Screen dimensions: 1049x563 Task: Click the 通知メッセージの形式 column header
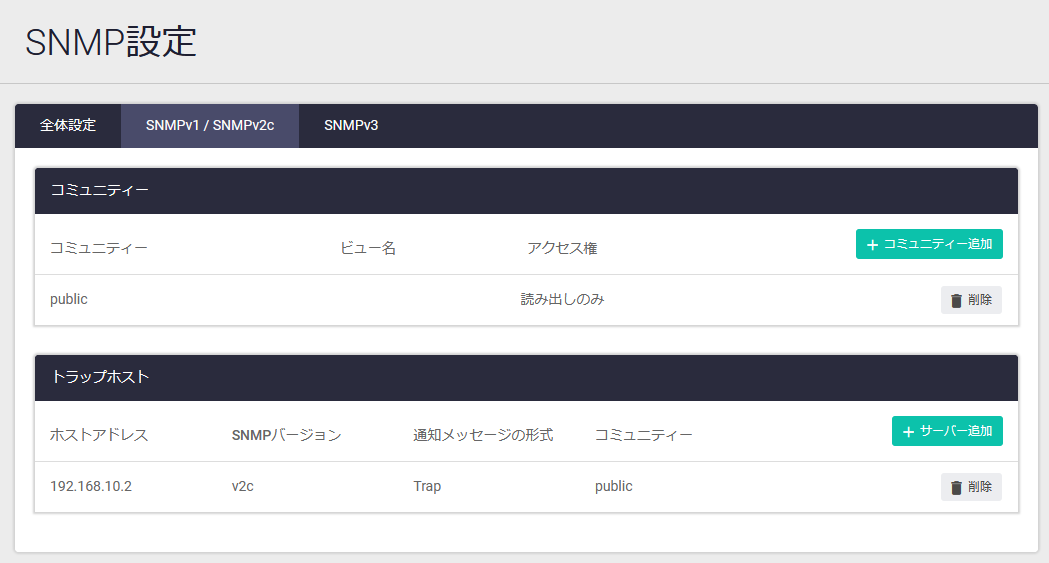point(483,435)
